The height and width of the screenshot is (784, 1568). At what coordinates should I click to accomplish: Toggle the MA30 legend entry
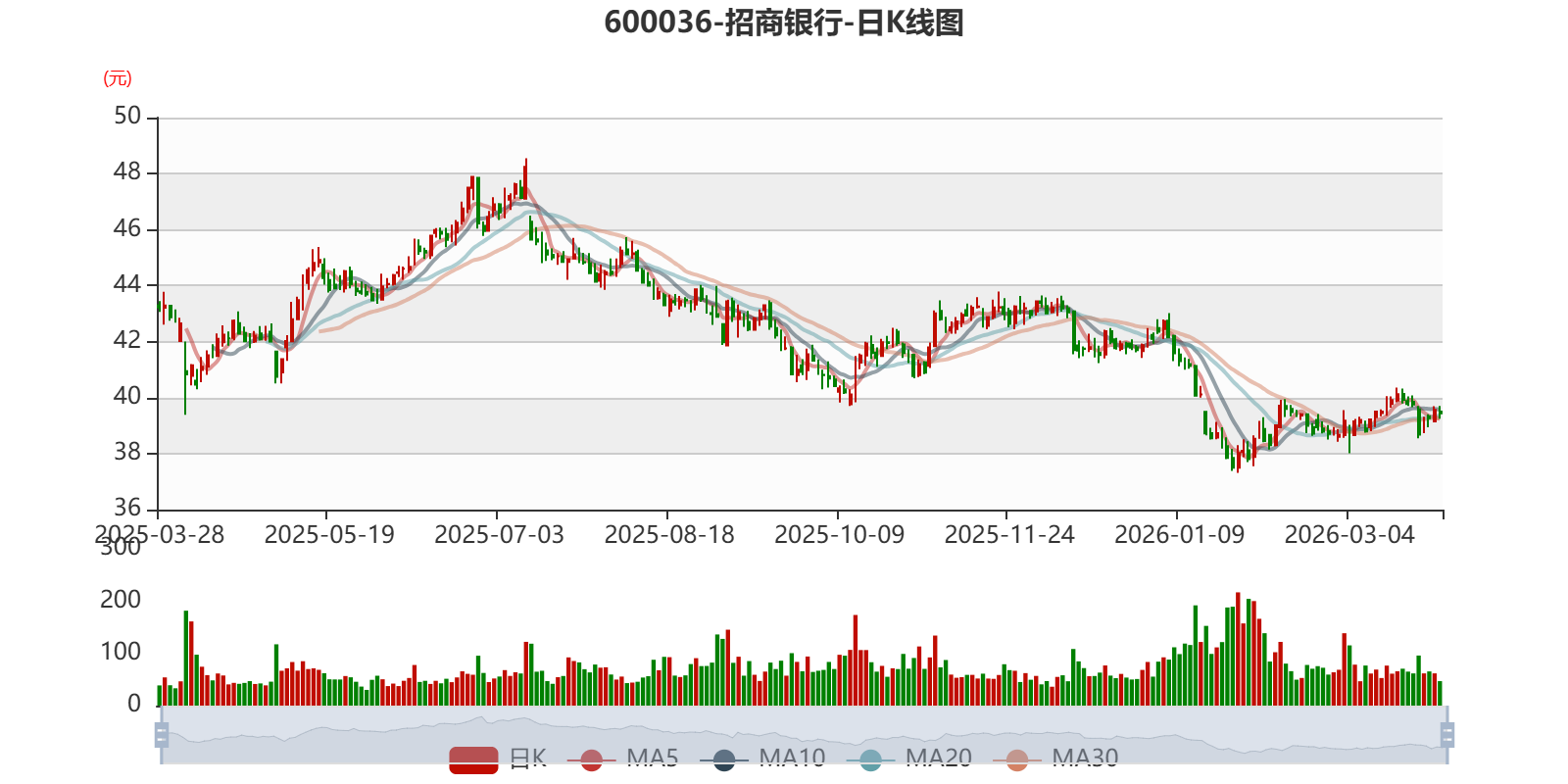click(1055, 759)
